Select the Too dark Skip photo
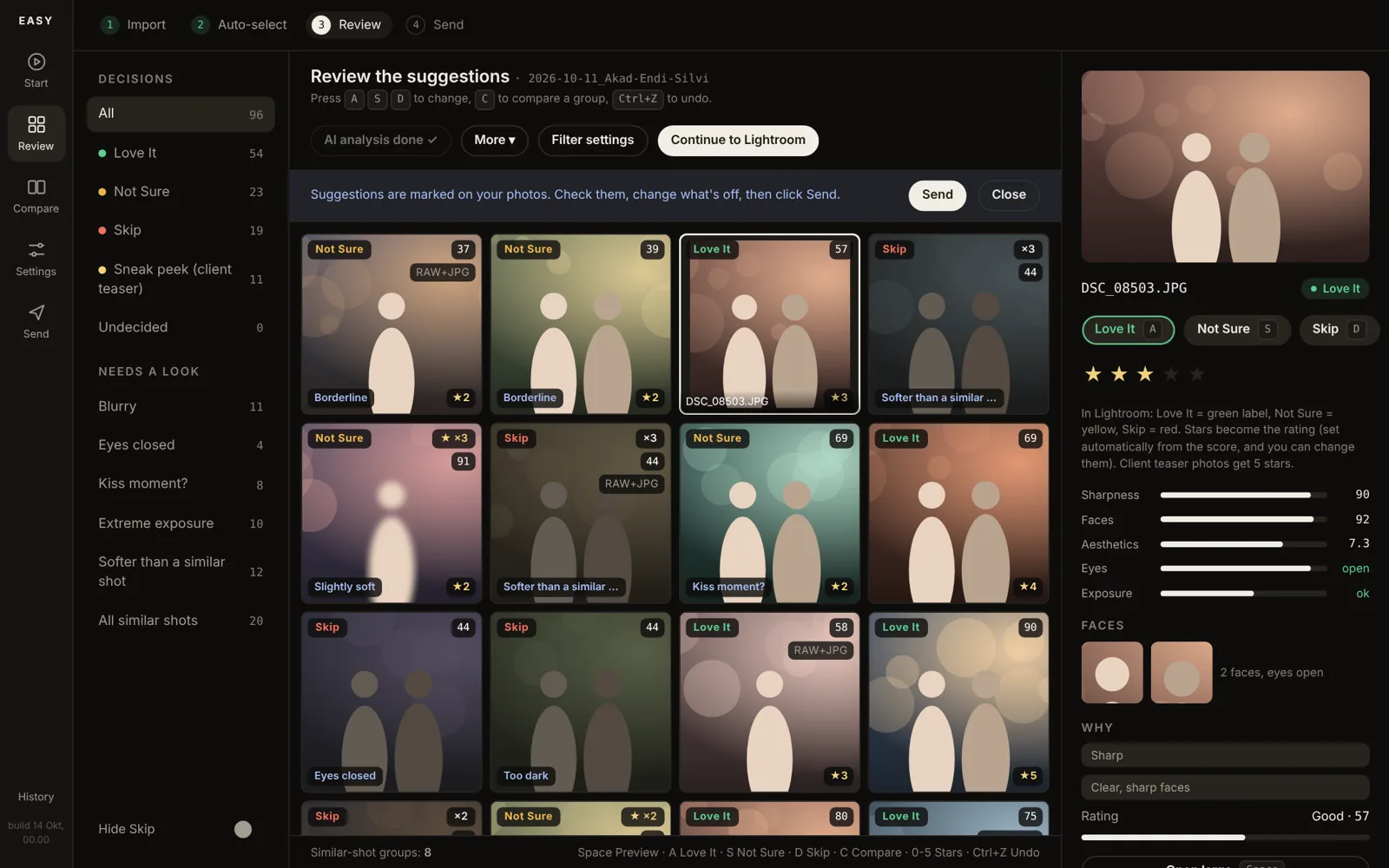Image resolution: width=1389 pixels, height=868 pixels. pos(581,702)
